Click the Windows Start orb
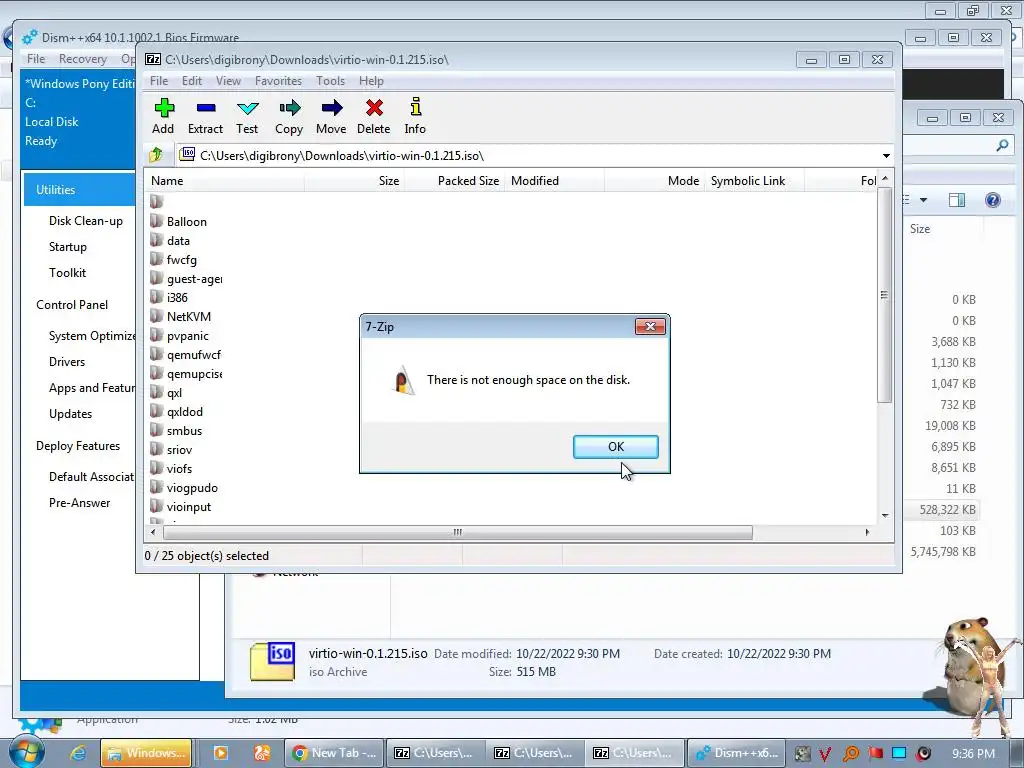Screen dimensions: 1024x768 pos(27,752)
